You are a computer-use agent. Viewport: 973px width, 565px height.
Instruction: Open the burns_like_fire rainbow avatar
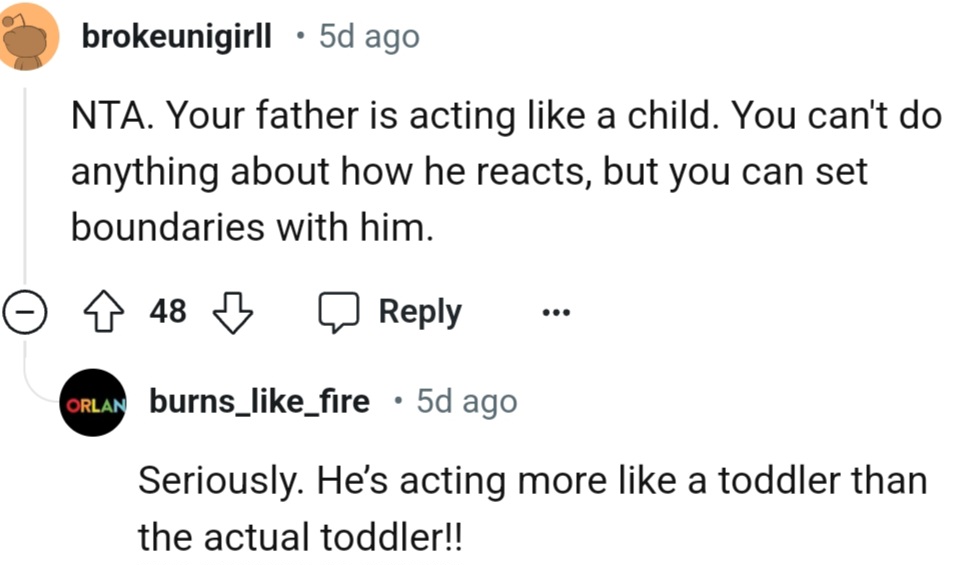pos(93,403)
